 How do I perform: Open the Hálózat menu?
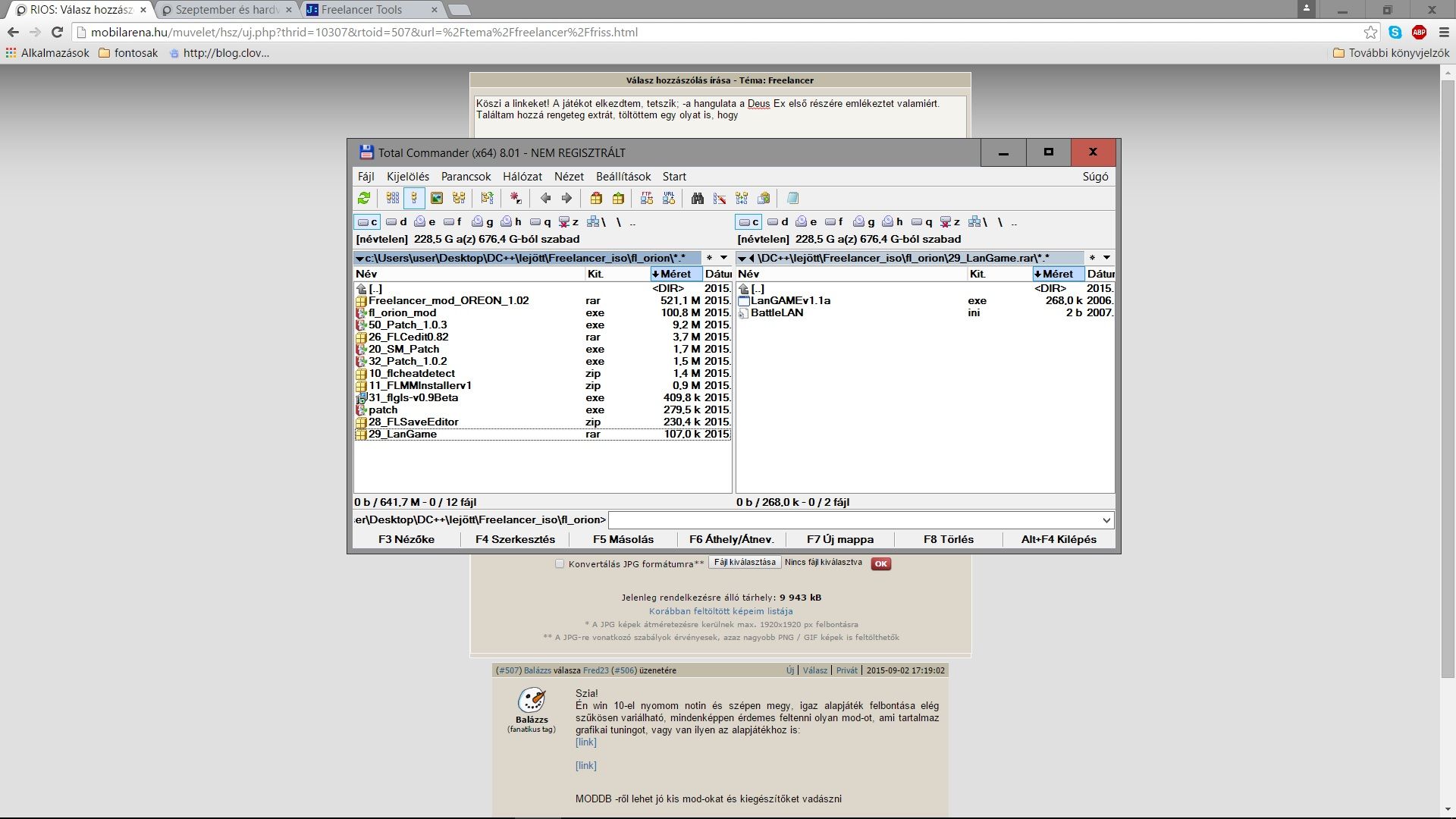(x=522, y=176)
